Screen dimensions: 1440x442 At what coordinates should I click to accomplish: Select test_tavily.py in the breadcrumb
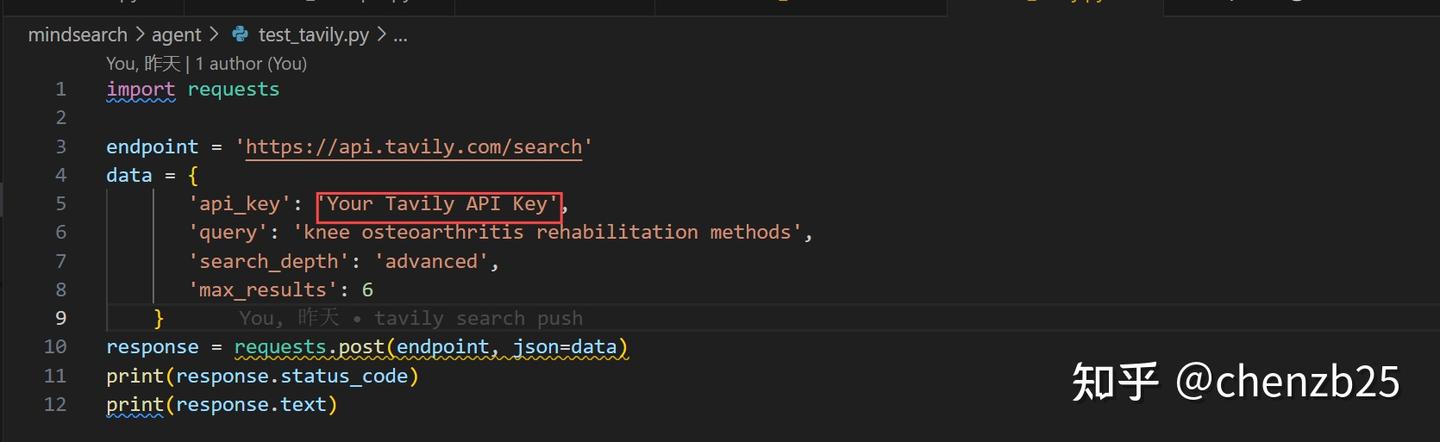tap(313, 35)
